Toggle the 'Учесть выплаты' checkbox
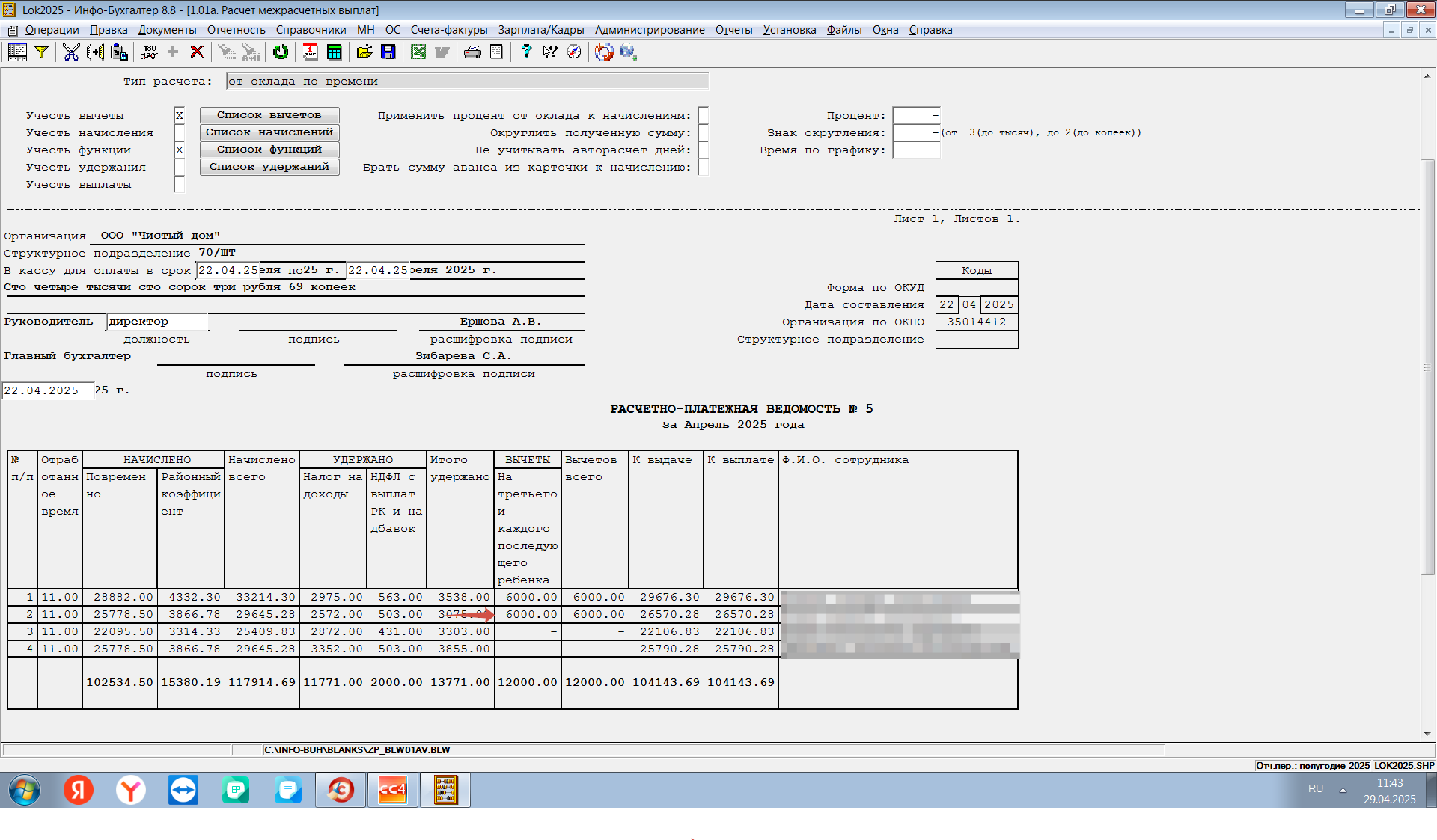 click(x=180, y=184)
